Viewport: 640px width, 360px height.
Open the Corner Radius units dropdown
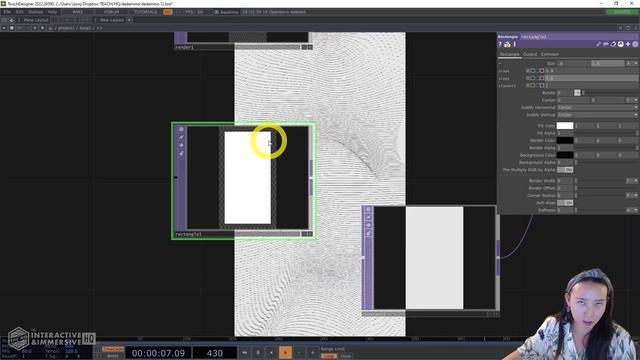(632, 196)
